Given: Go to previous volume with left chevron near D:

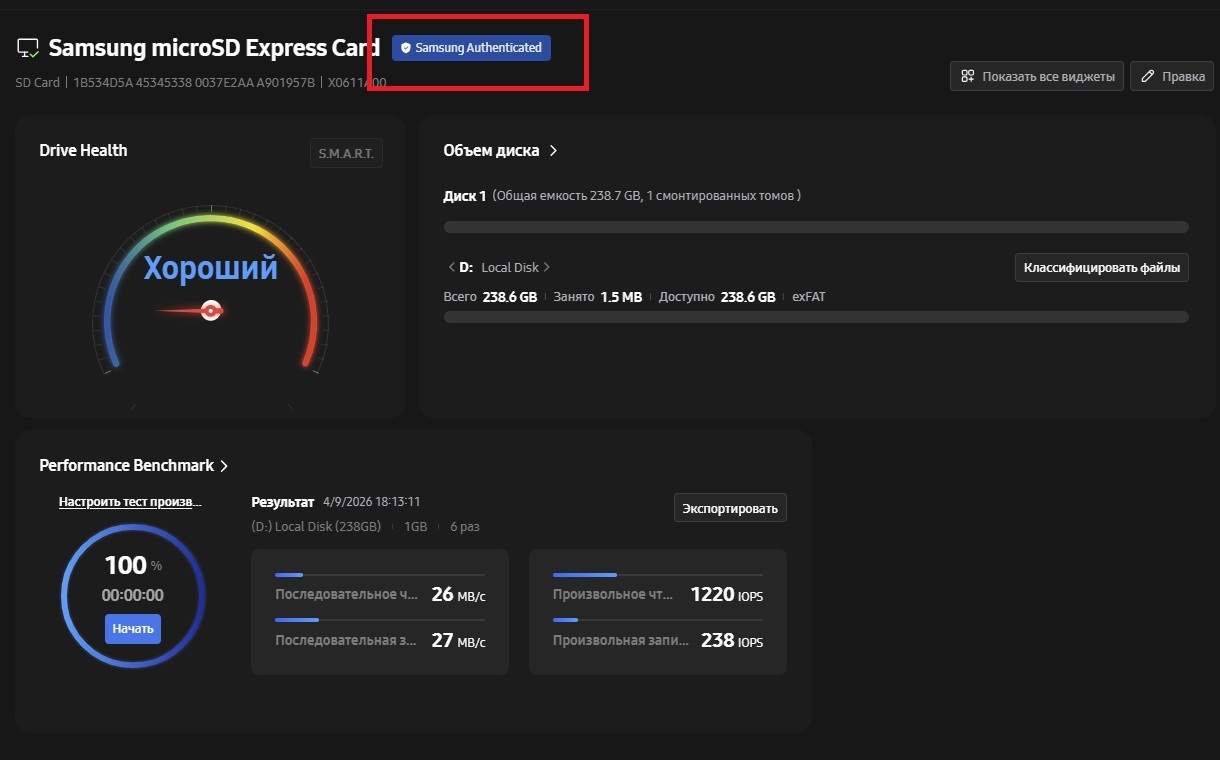Looking at the screenshot, I should tap(451, 268).
